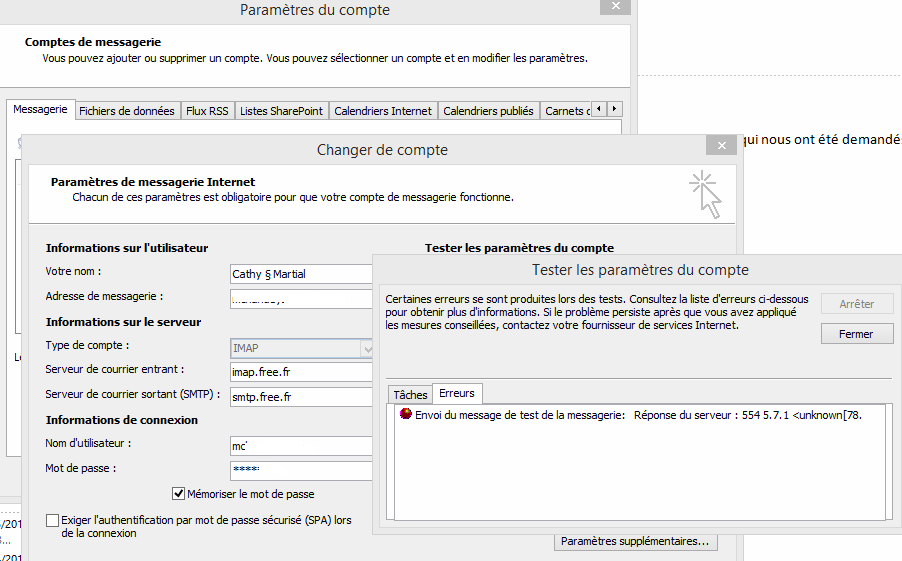Screen dimensions: 902x561
Task: Switch to the Tâches tab
Action: (410, 394)
